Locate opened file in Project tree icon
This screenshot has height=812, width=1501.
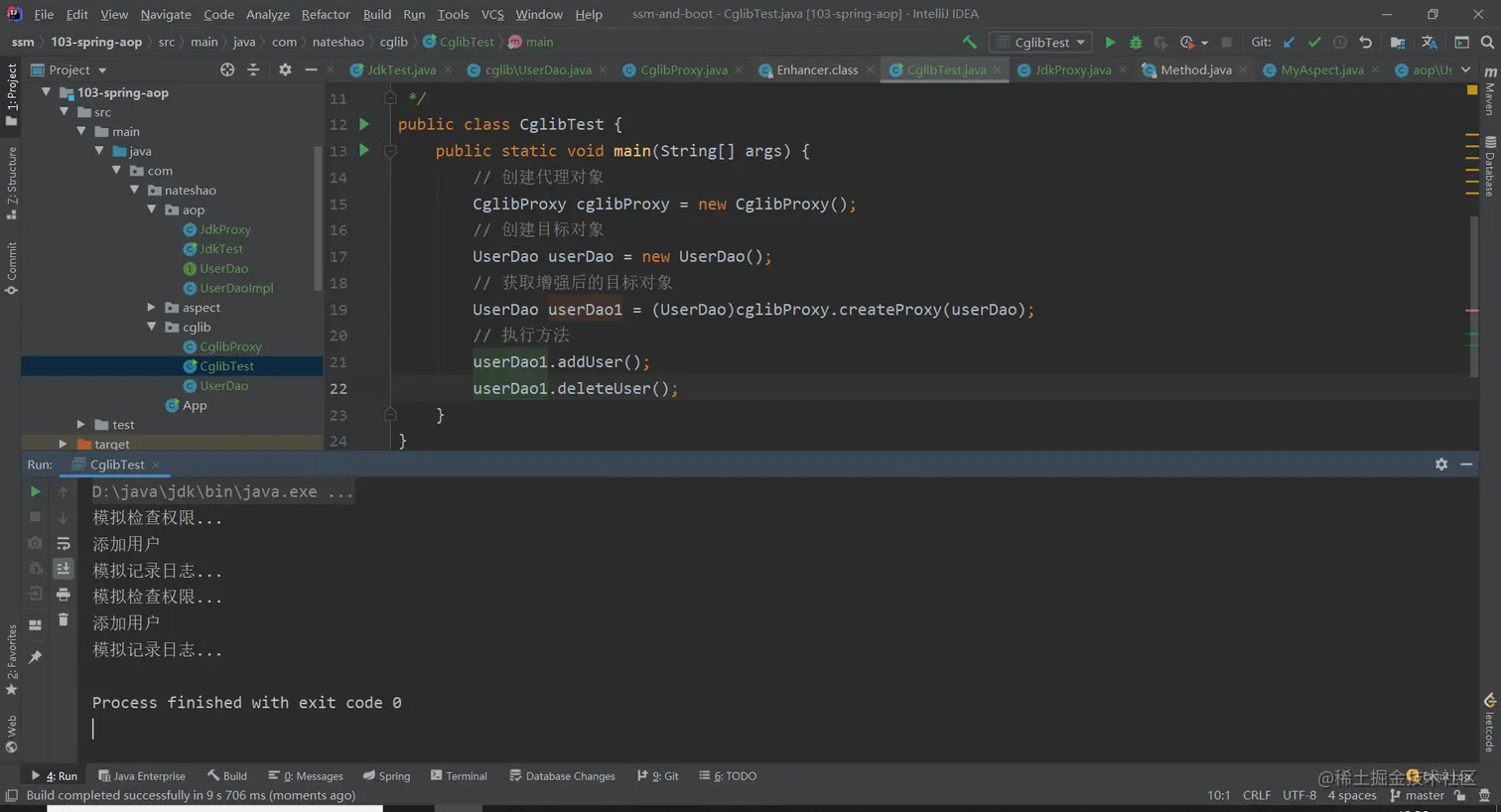coord(227,69)
